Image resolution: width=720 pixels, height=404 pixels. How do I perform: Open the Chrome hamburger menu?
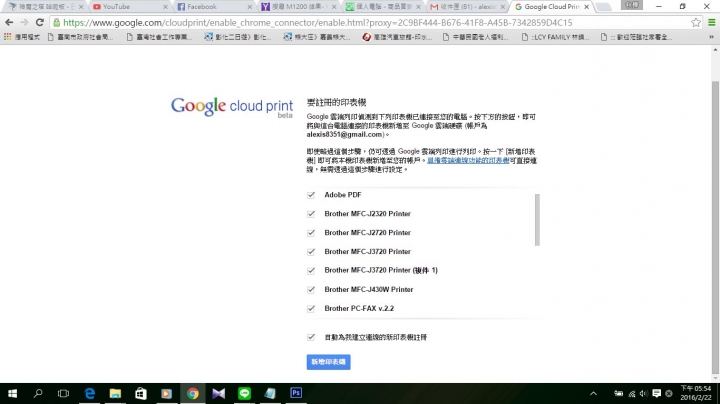point(711,22)
